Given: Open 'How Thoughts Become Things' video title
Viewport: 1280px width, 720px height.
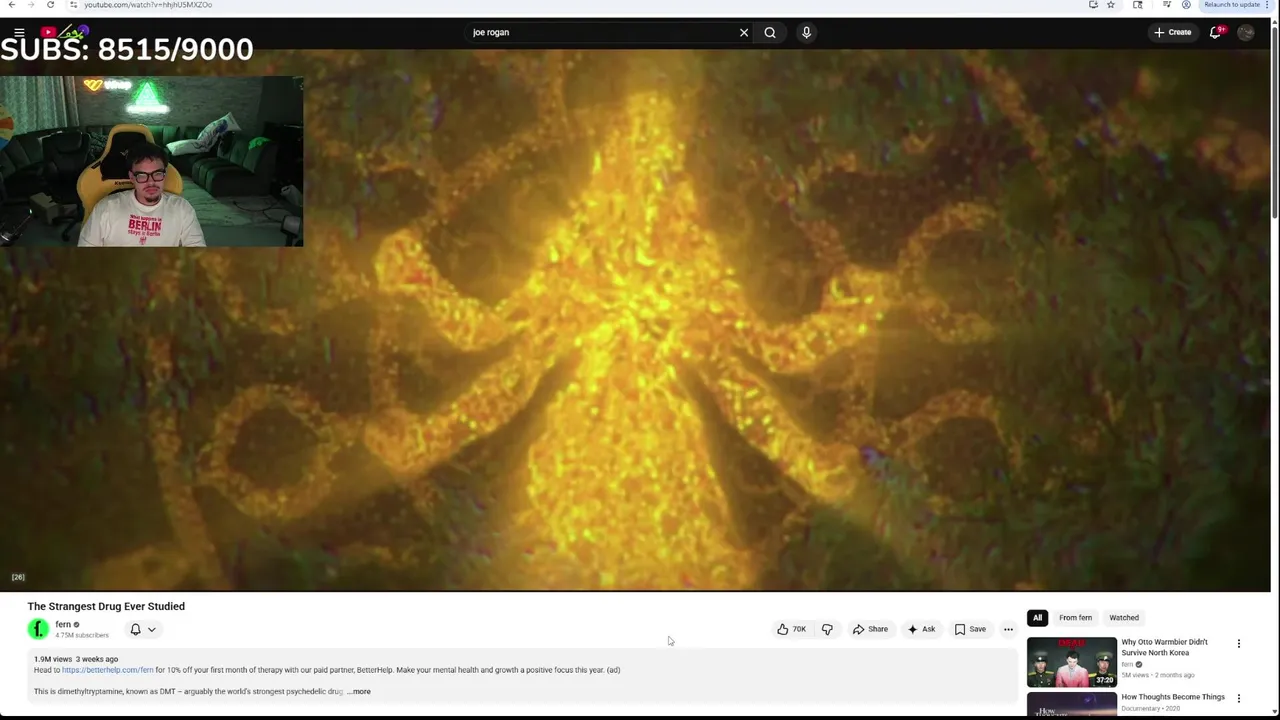Looking at the screenshot, I should [1173, 697].
